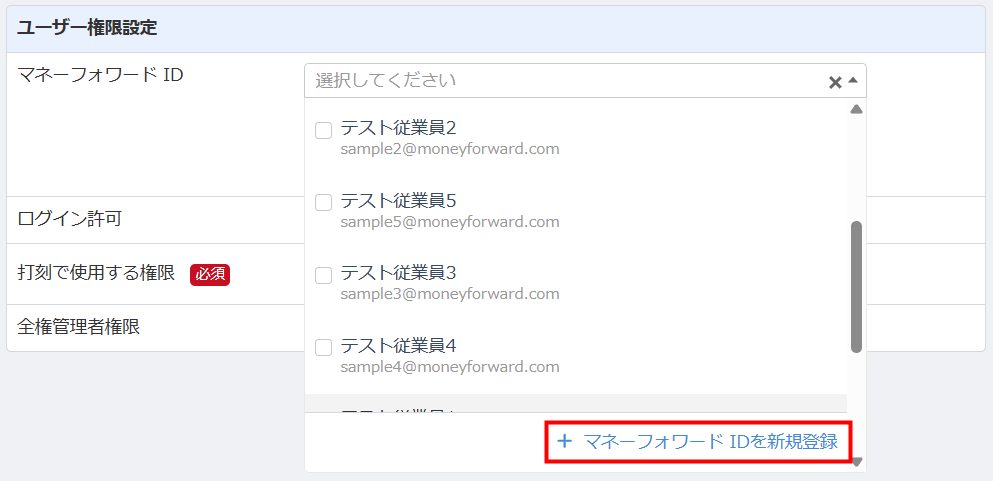Click the plus icon before マネーフォワード IDを新規登録
This screenshot has width=993, height=481.
tap(564, 441)
